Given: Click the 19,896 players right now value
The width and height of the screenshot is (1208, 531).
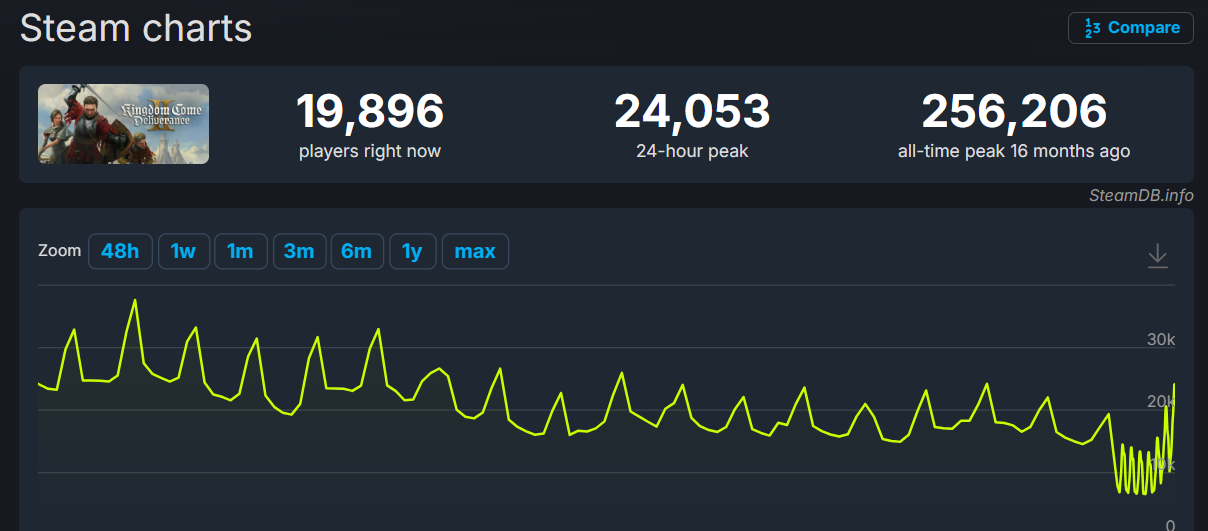Looking at the screenshot, I should pyautogui.click(x=370, y=111).
